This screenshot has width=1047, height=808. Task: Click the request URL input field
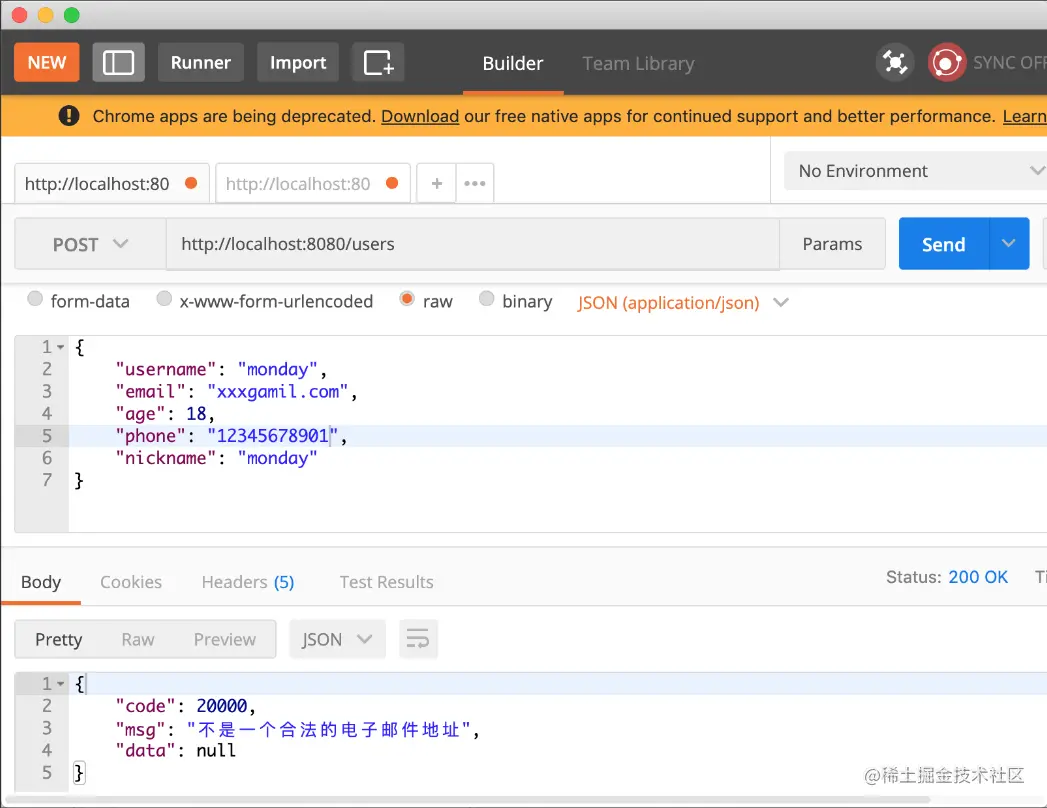tap(473, 244)
